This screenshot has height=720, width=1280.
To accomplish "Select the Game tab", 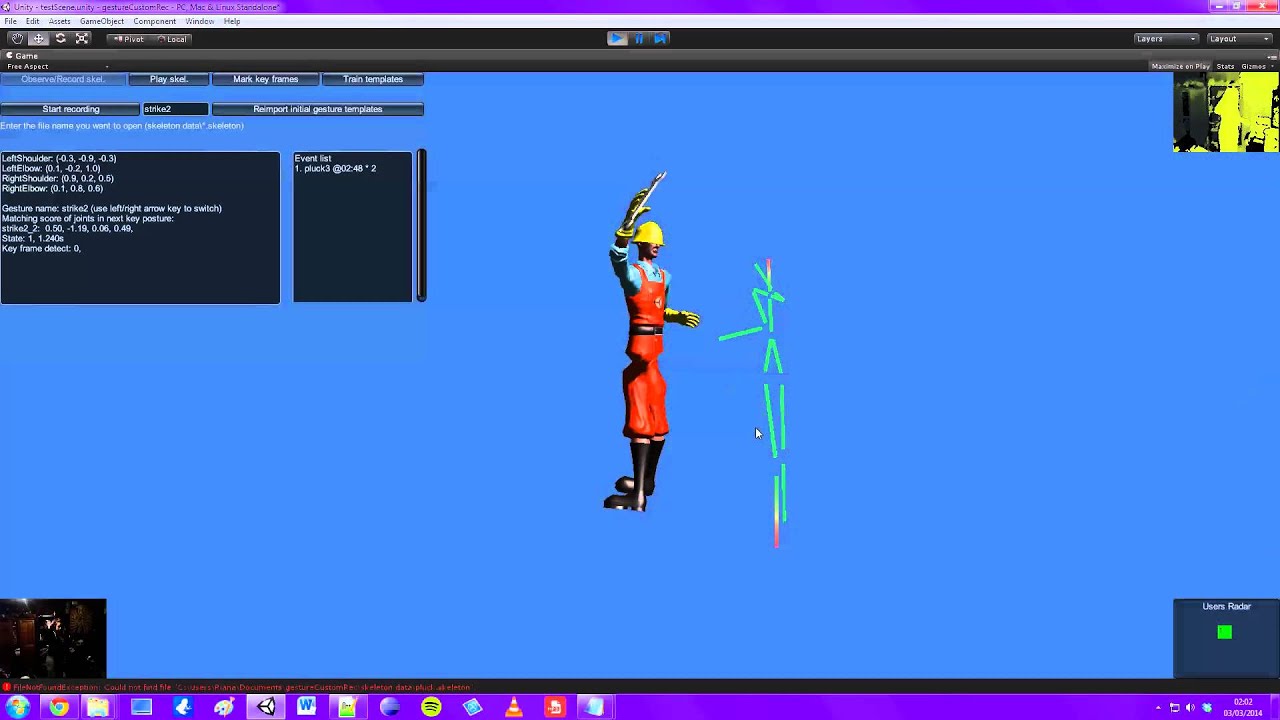I will click(21, 56).
